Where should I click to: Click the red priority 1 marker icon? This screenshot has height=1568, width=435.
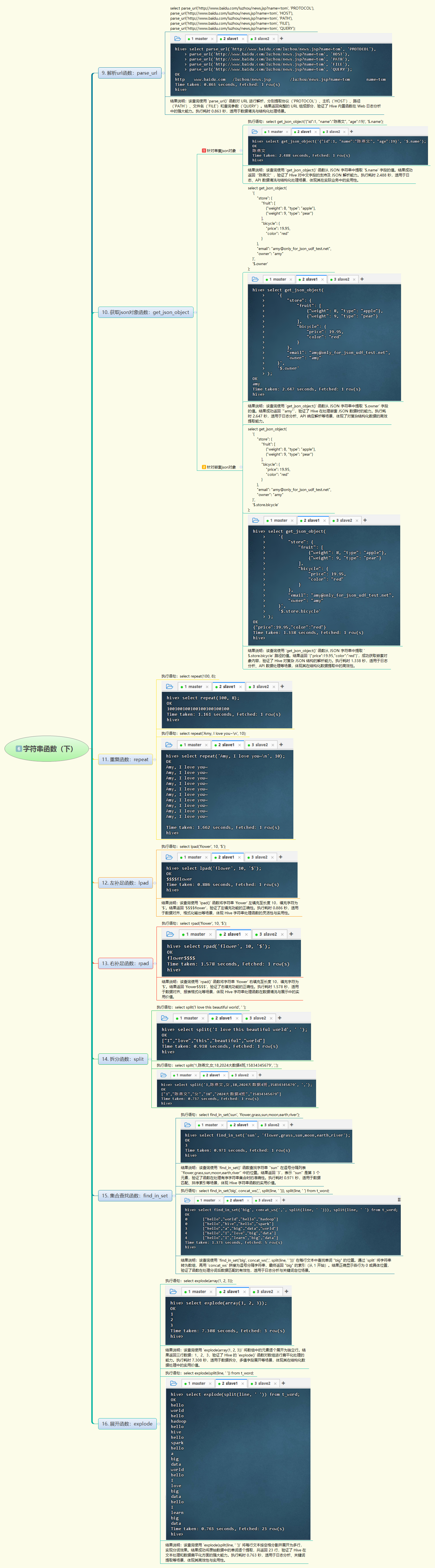pos(204,150)
